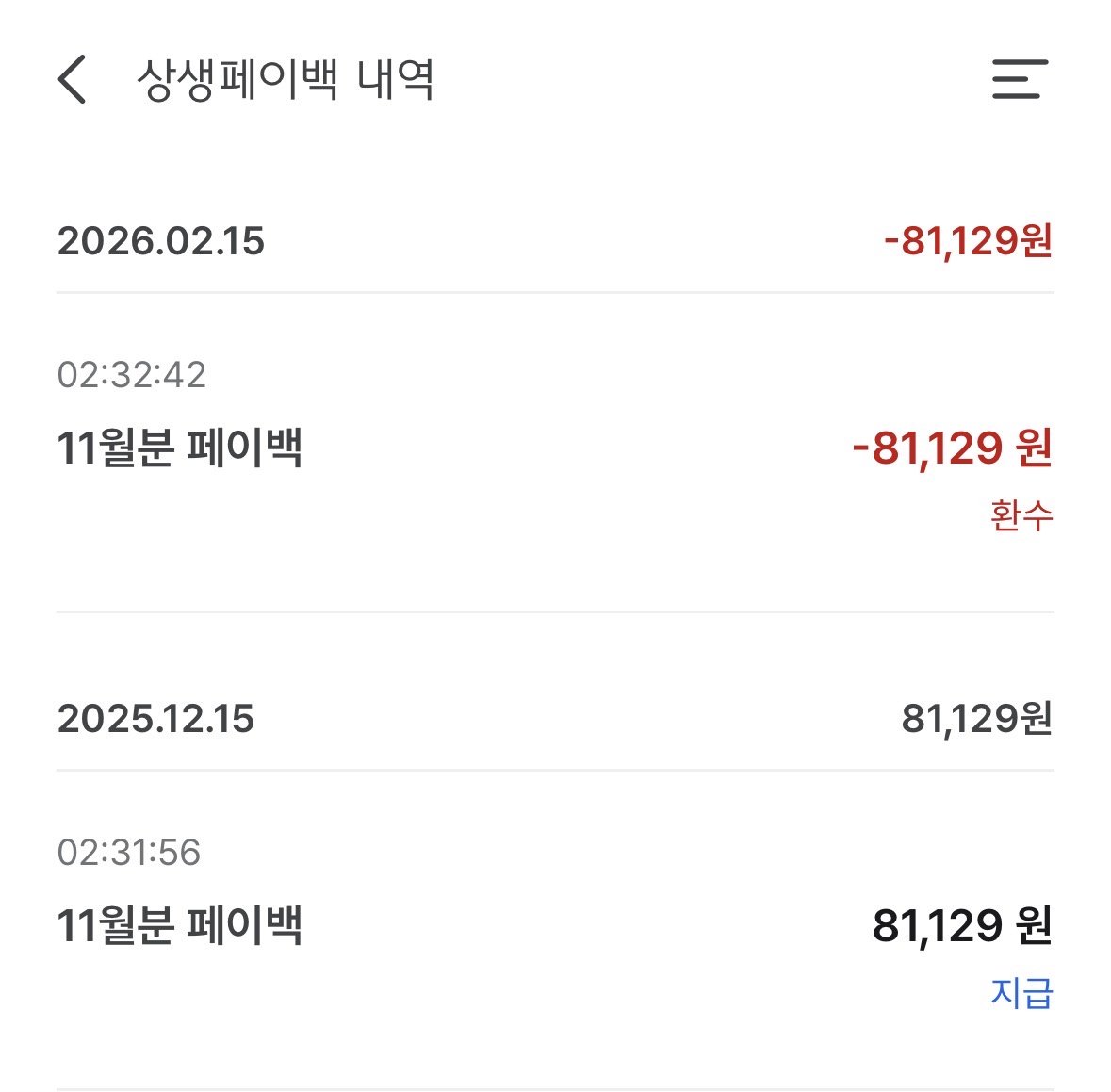Tap the 81,129원 daily total for 2025.12.15
Screen dimensions: 1111x1092
click(x=976, y=719)
